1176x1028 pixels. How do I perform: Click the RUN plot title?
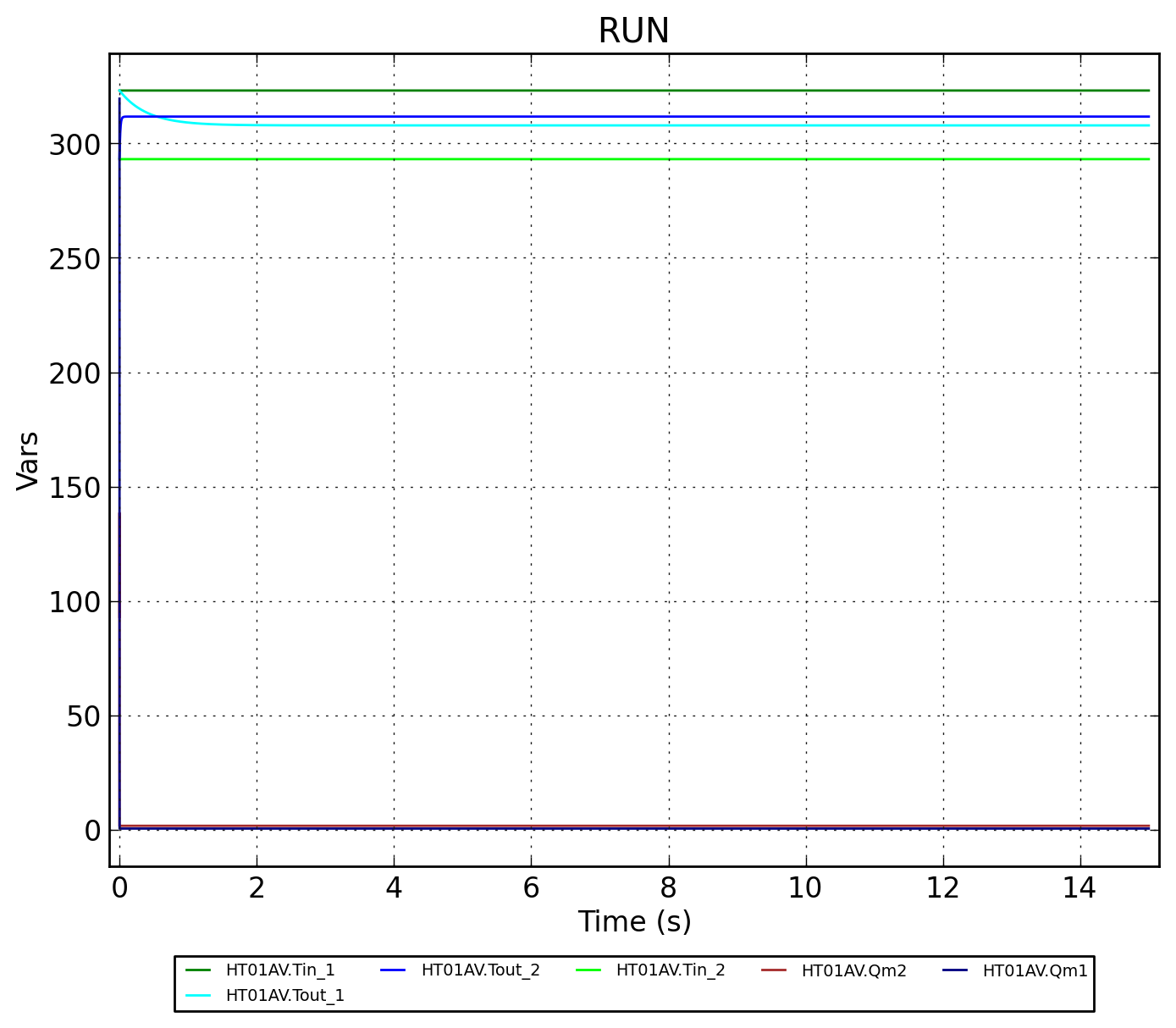click(633, 31)
